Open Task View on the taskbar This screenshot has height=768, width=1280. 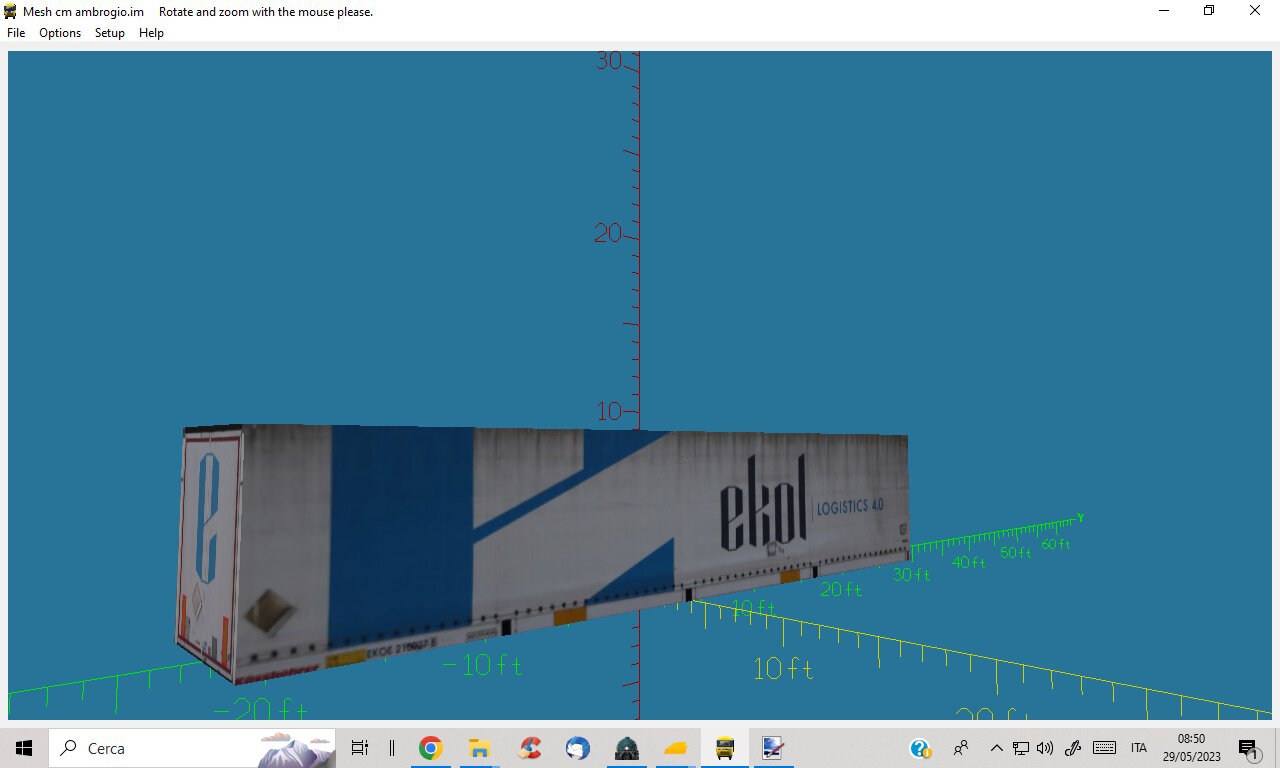(x=360, y=748)
